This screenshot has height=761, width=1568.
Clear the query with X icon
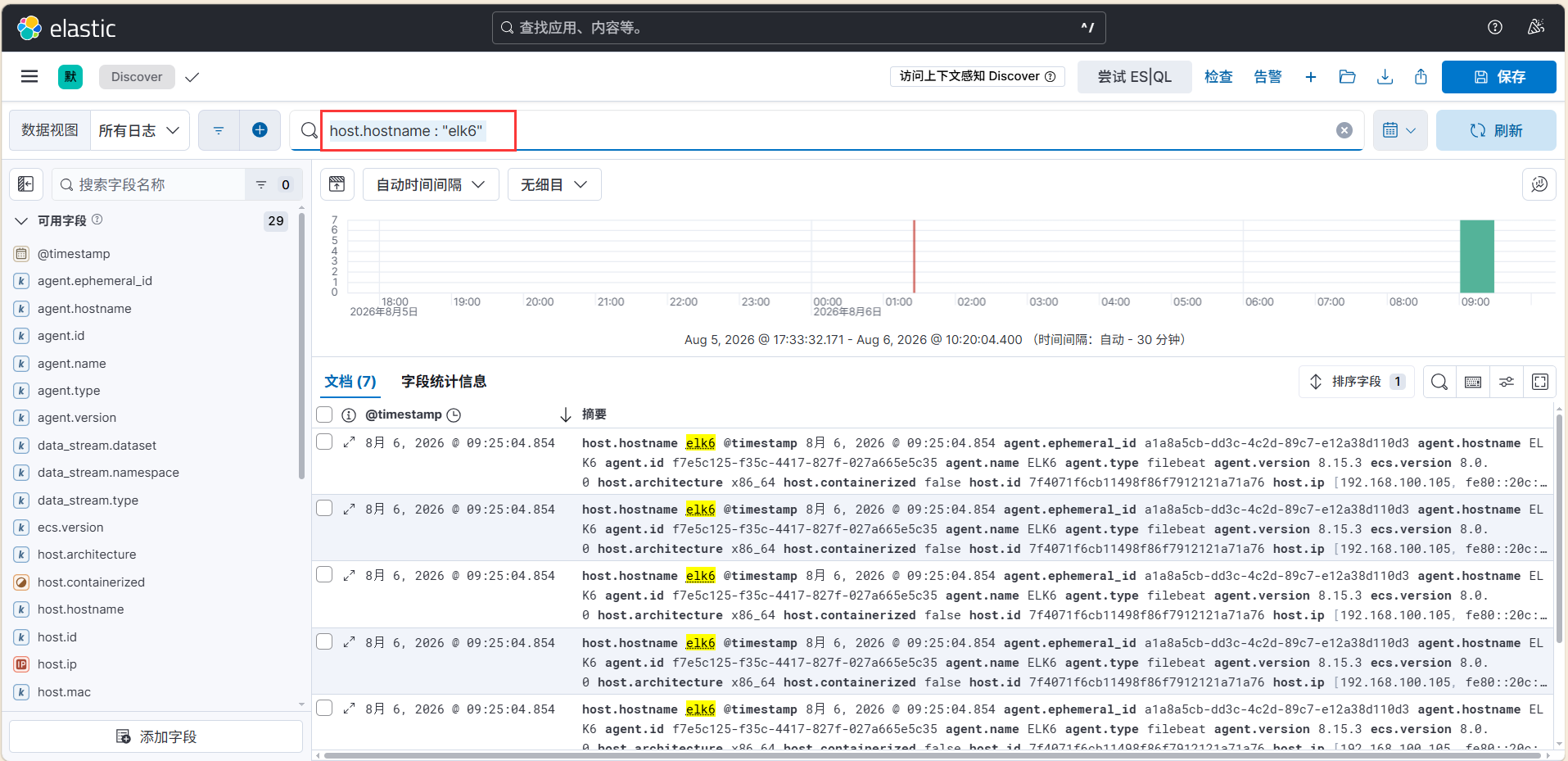coord(1344,130)
